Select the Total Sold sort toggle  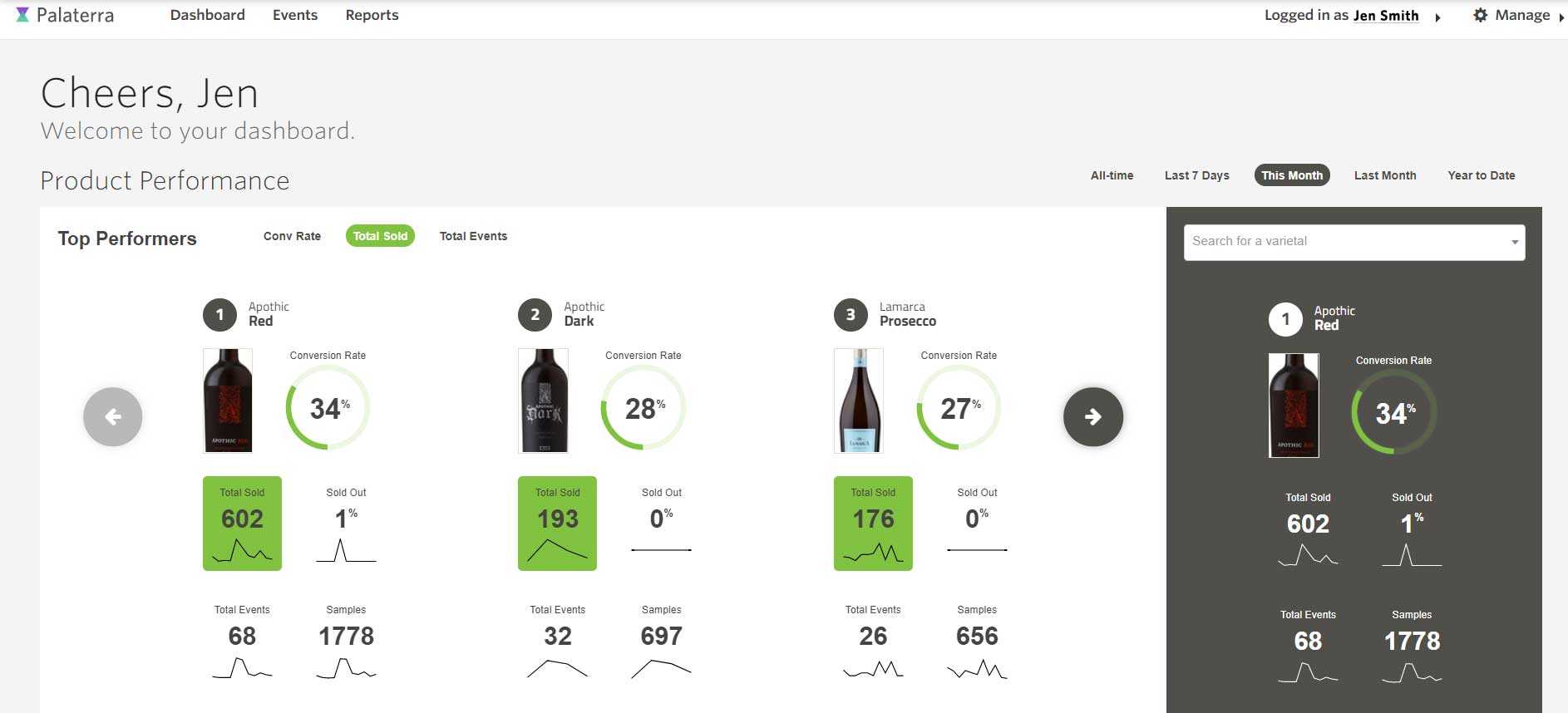click(380, 236)
